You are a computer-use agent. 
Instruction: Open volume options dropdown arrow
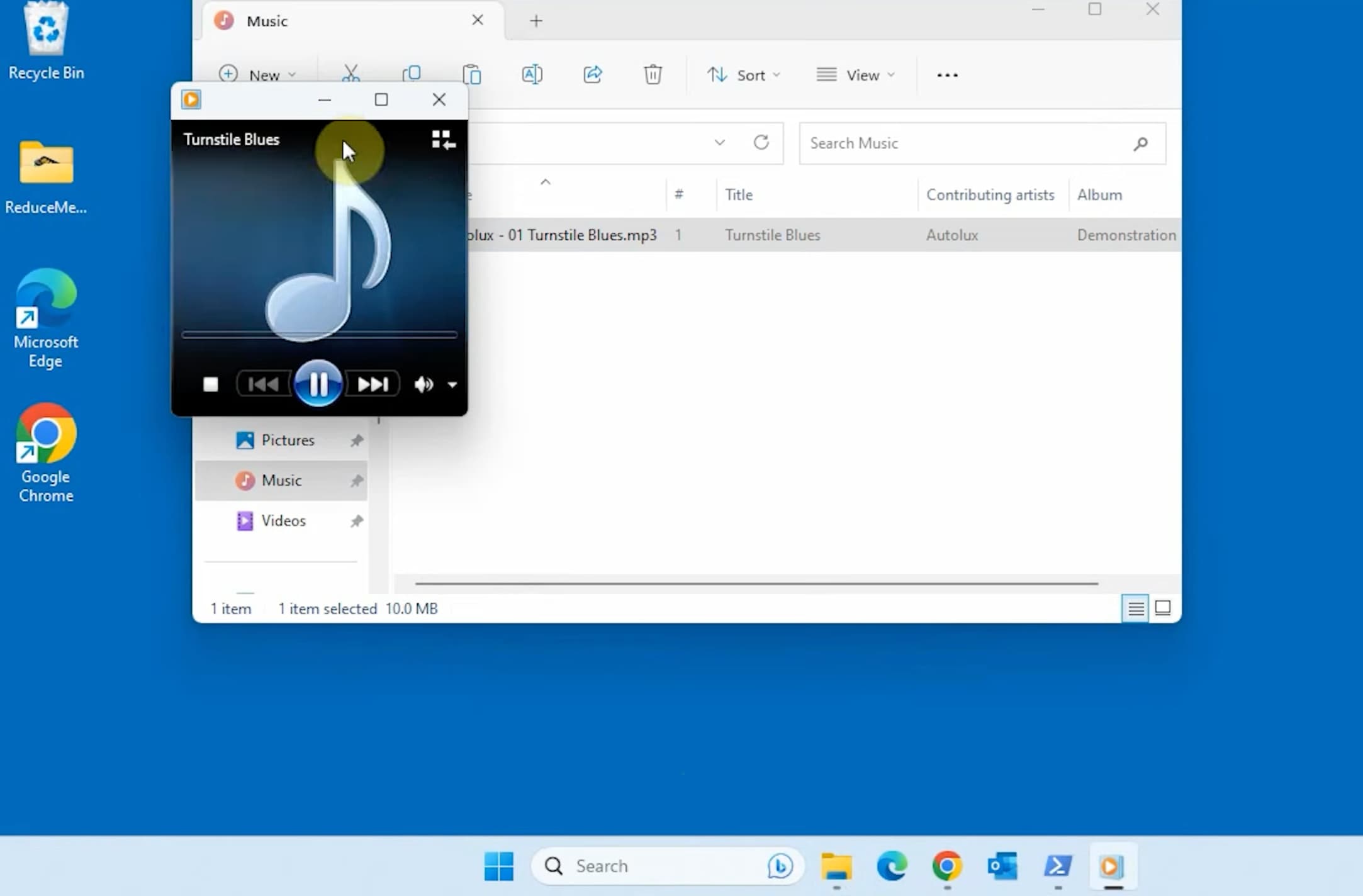[452, 384]
